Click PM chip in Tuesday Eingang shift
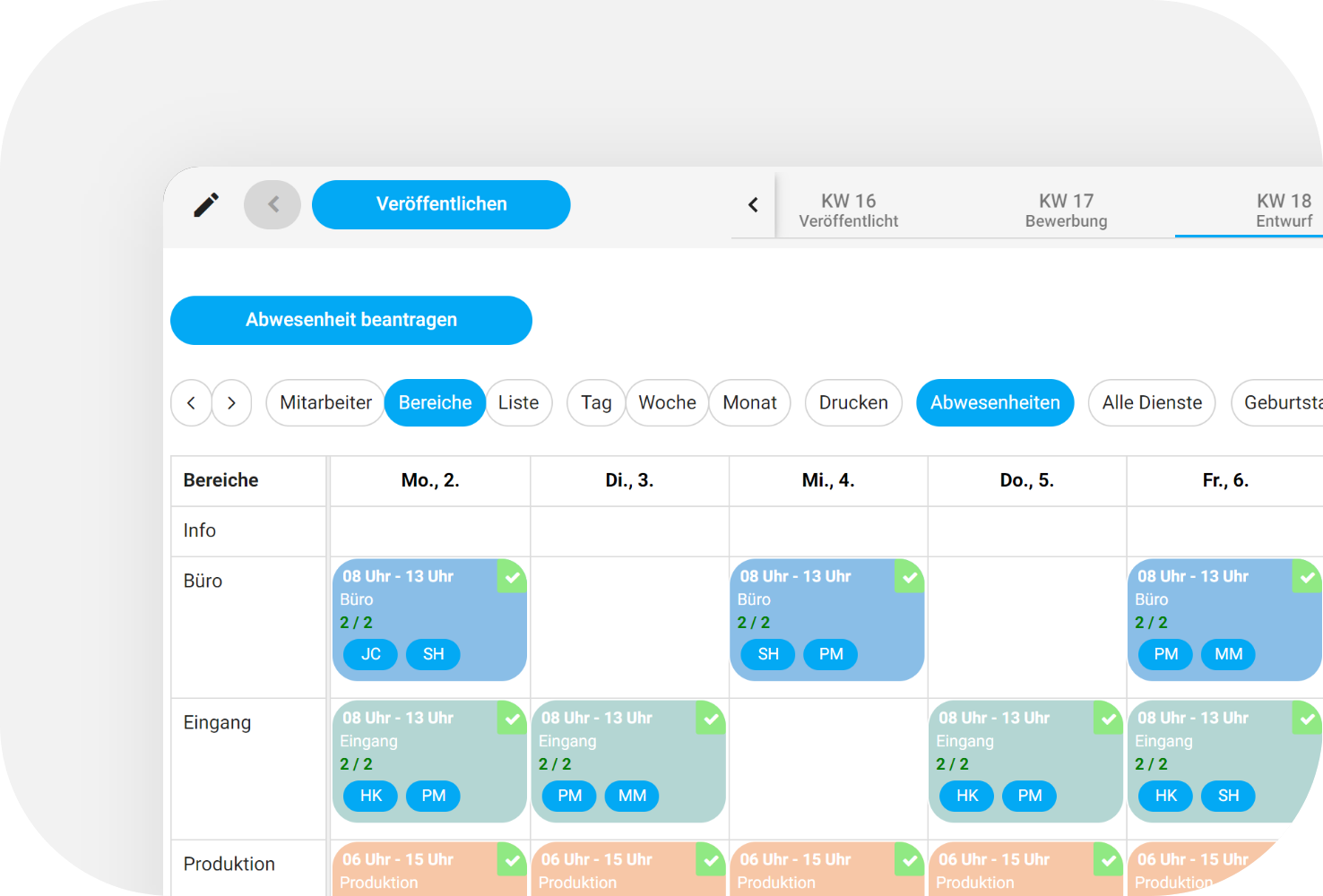Viewport: 1323px width, 896px height. click(x=569, y=796)
